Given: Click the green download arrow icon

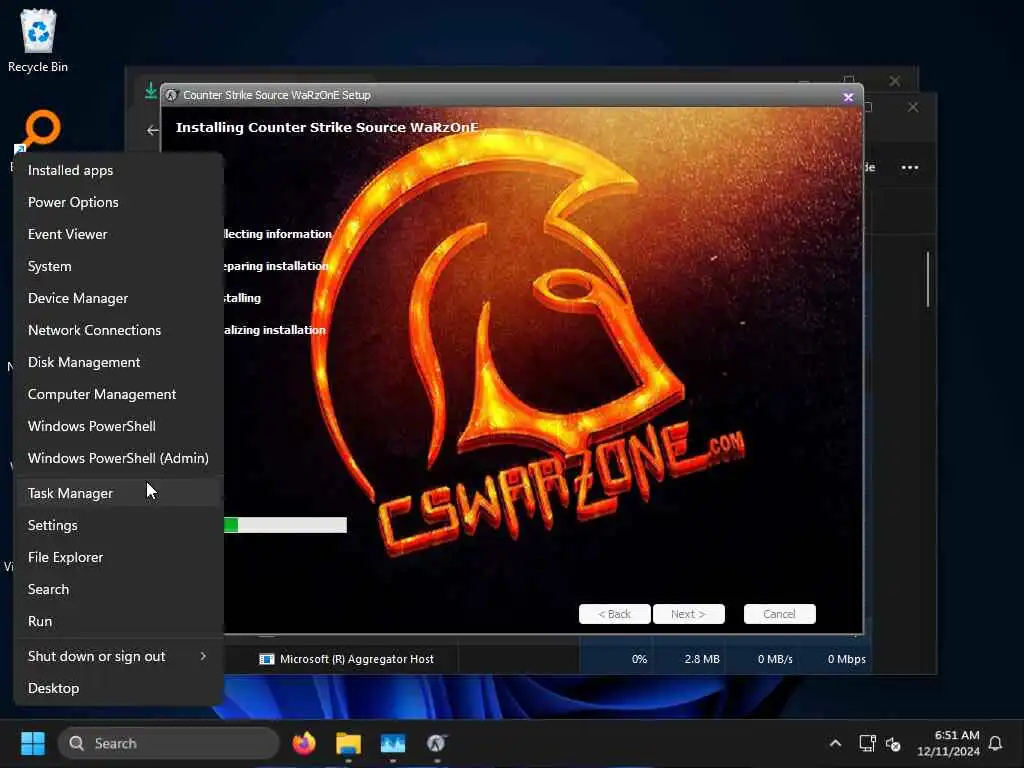Looking at the screenshot, I should tap(151, 90).
